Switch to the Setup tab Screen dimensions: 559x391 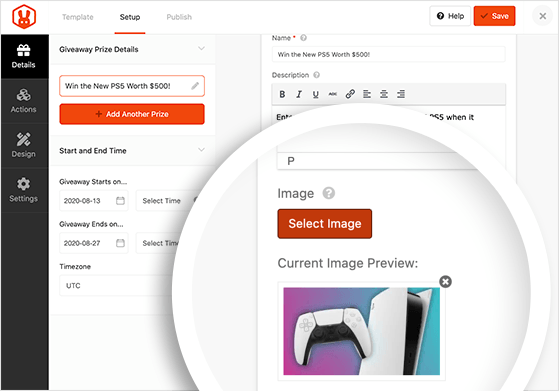pos(130,17)
